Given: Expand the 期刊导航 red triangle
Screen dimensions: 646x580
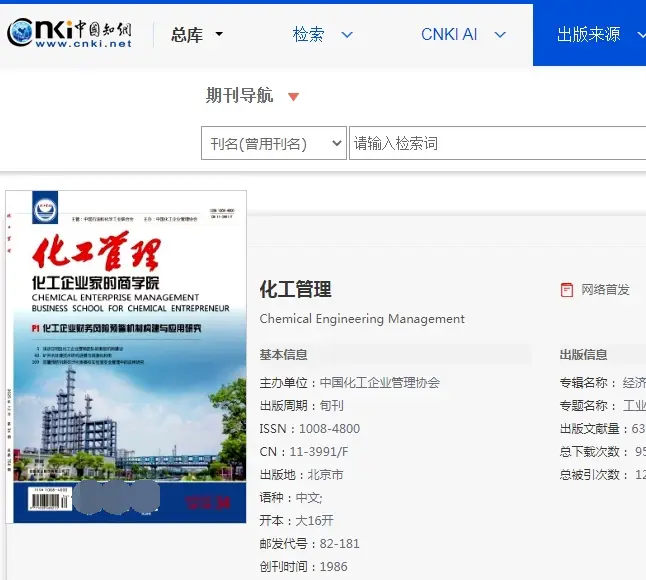Looking at the screenshot, I should [x=293, y=97].
